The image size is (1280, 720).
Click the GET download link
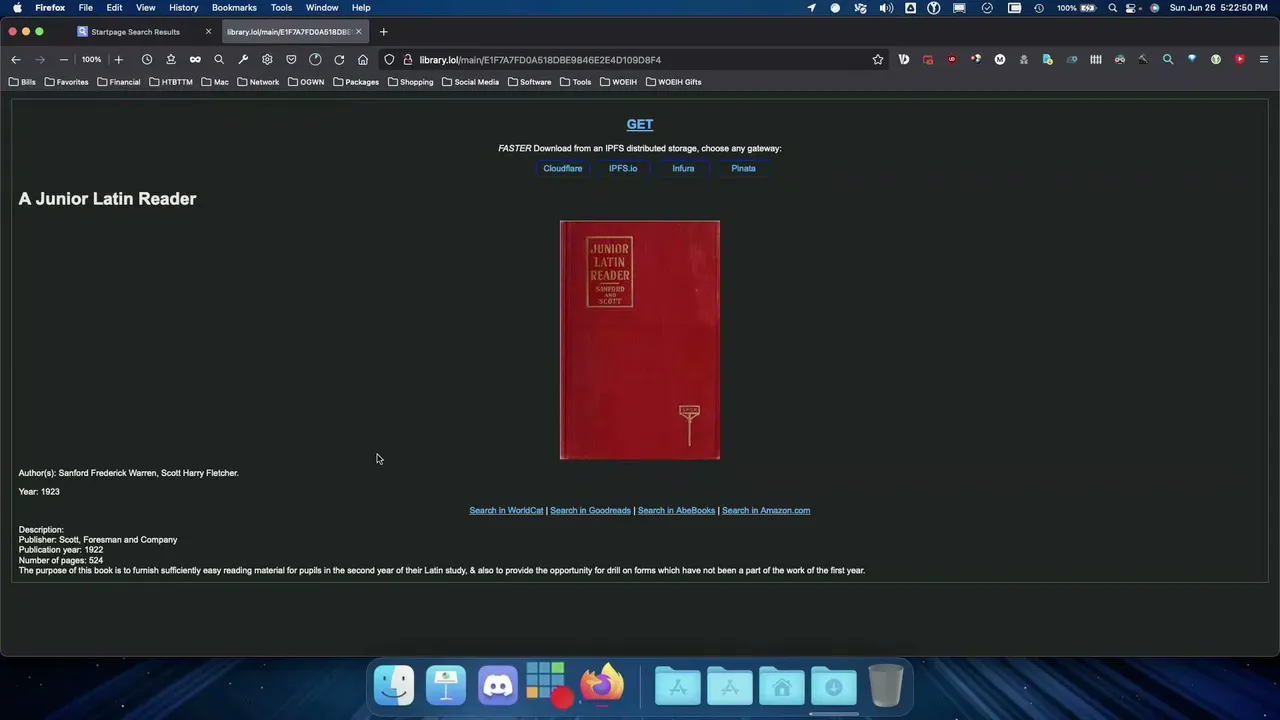[x=640, y=125]
